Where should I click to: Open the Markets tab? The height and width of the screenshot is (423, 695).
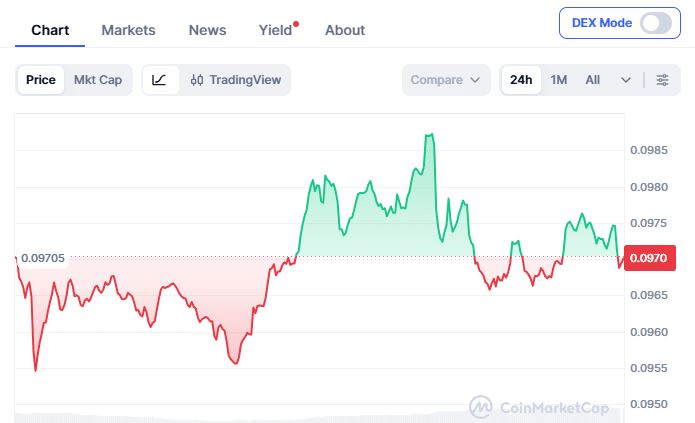point(129,30)
